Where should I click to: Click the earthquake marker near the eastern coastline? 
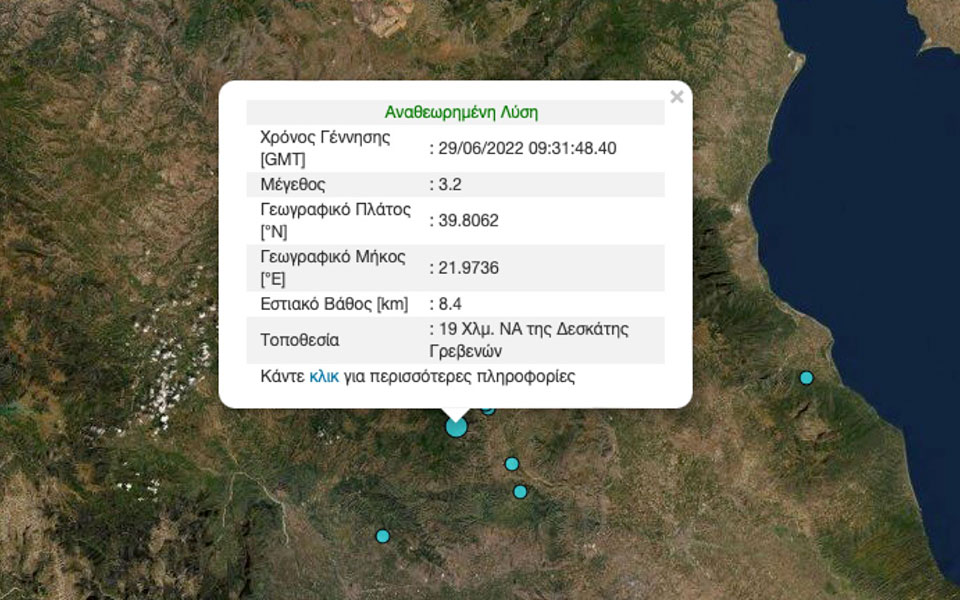805,378
